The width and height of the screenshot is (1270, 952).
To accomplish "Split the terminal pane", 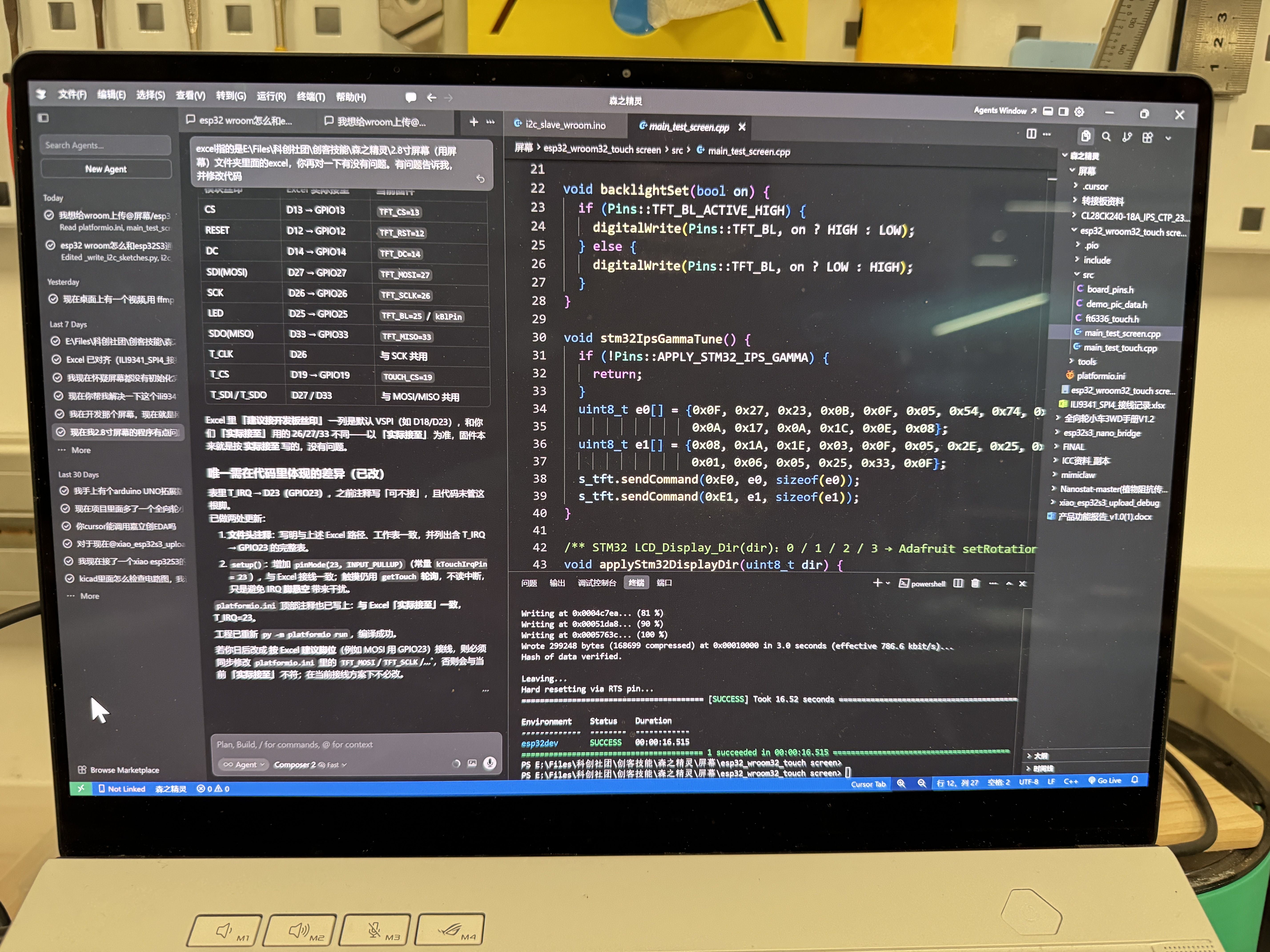I will coord(958,583).
